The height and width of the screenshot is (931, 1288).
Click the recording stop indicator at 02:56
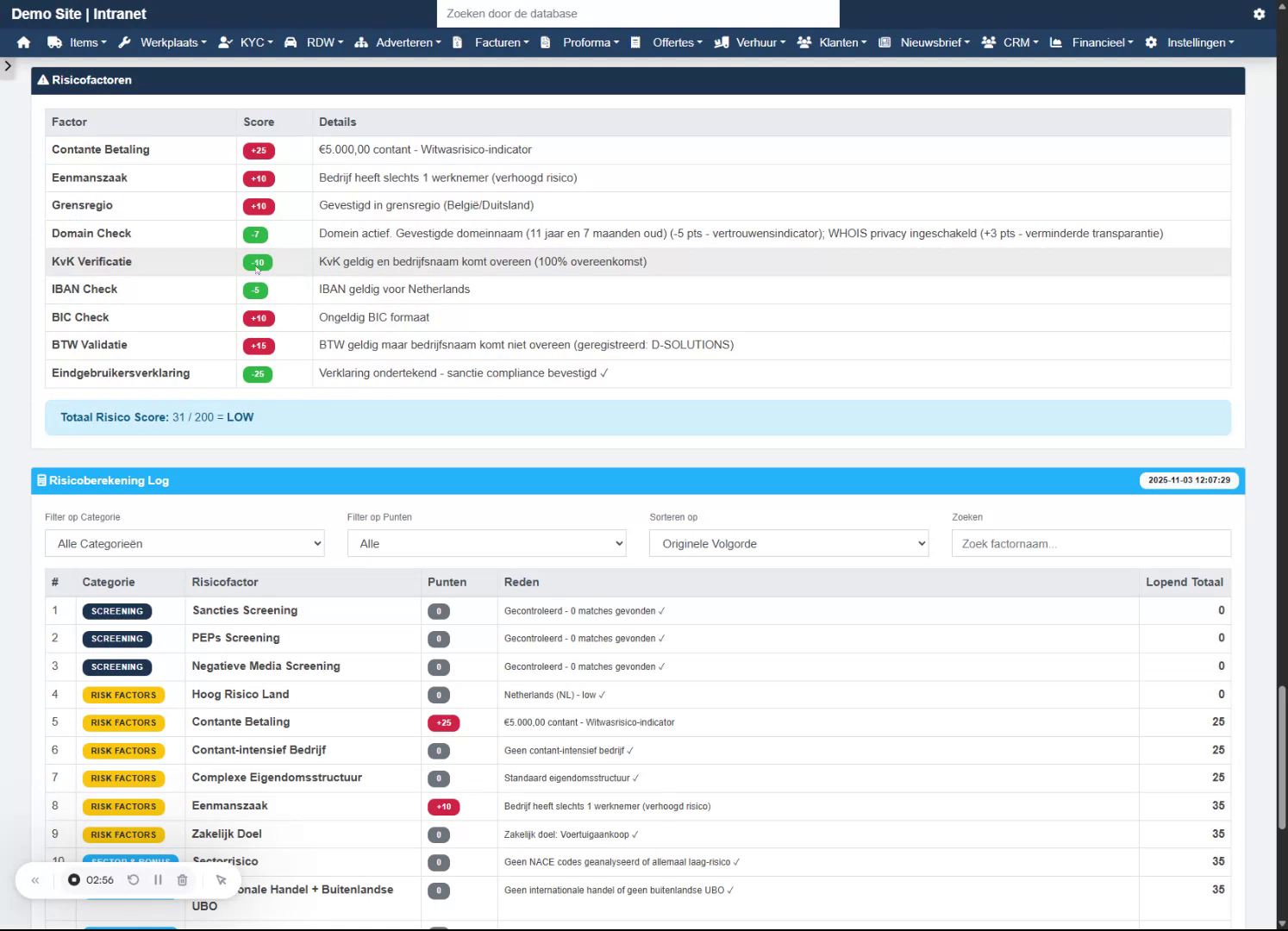pyautogui.click(x=74, y=880)
